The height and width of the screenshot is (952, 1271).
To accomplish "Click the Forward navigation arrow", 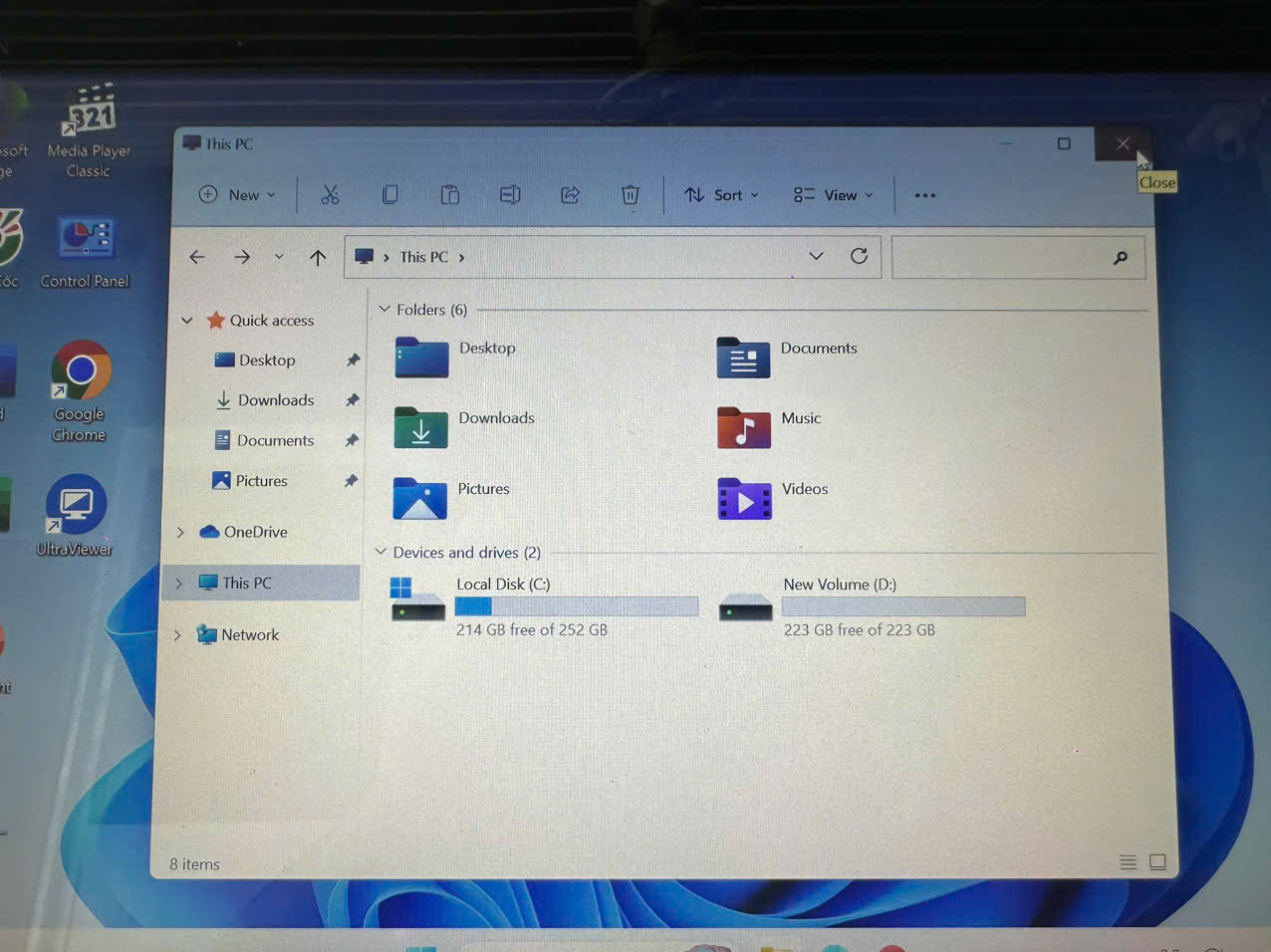I will point(242,257).
